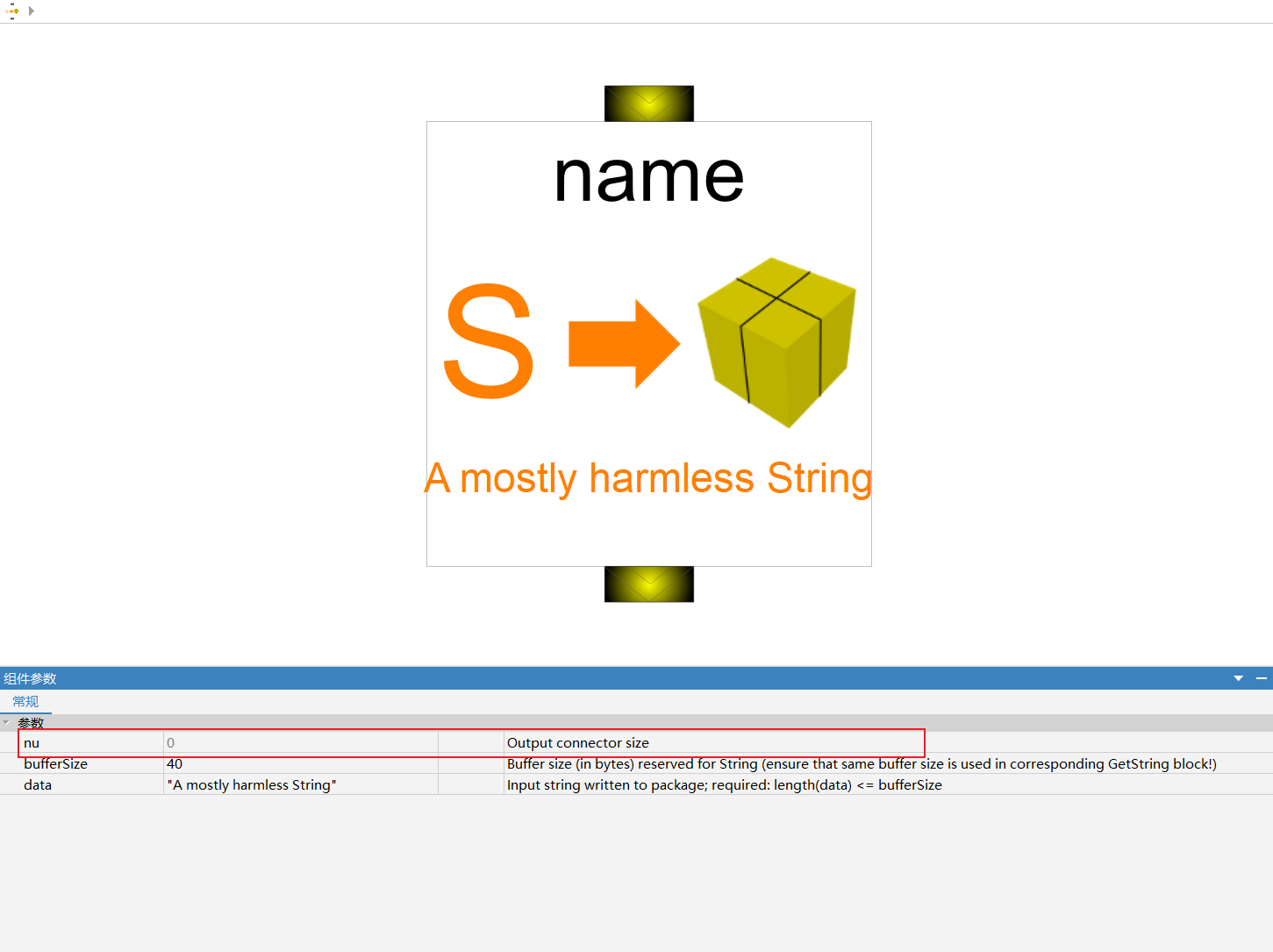Click the 'A mostly harmless String' orange label

coord(648,478)
